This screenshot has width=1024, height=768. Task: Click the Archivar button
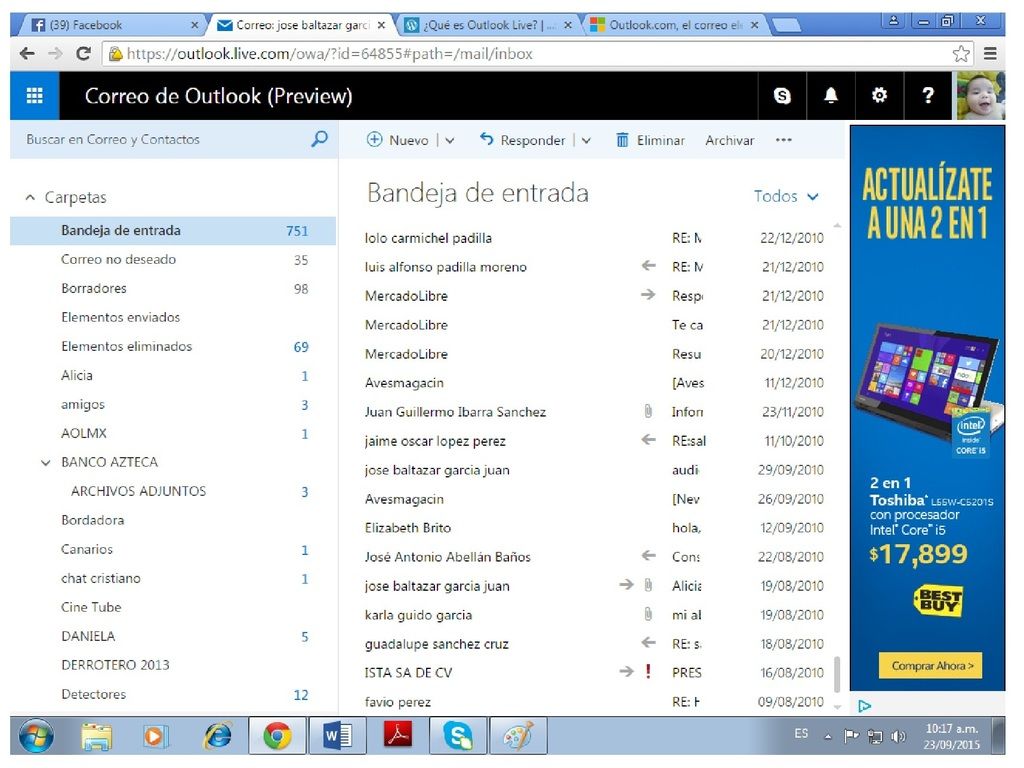[x=729, y=140]
